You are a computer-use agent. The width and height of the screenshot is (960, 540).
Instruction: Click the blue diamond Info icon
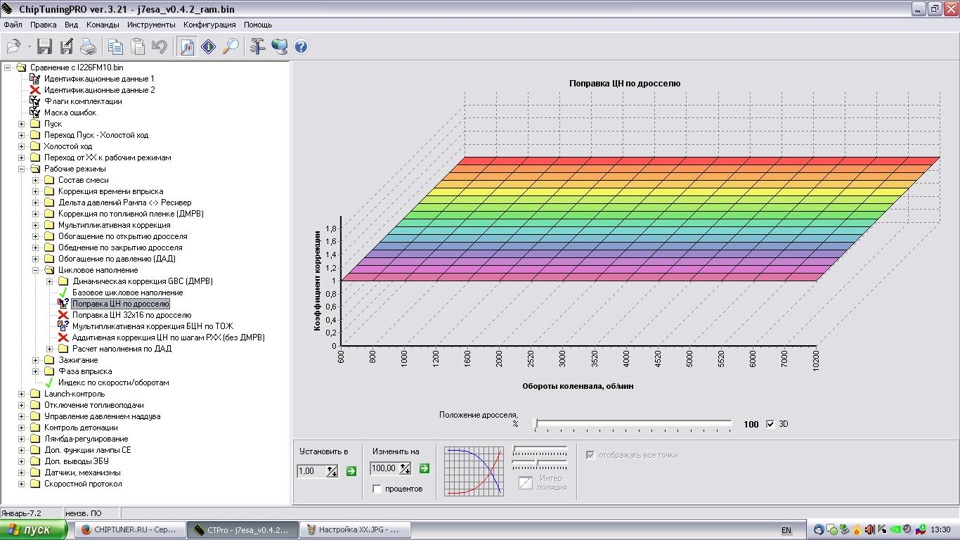(209, 46)
